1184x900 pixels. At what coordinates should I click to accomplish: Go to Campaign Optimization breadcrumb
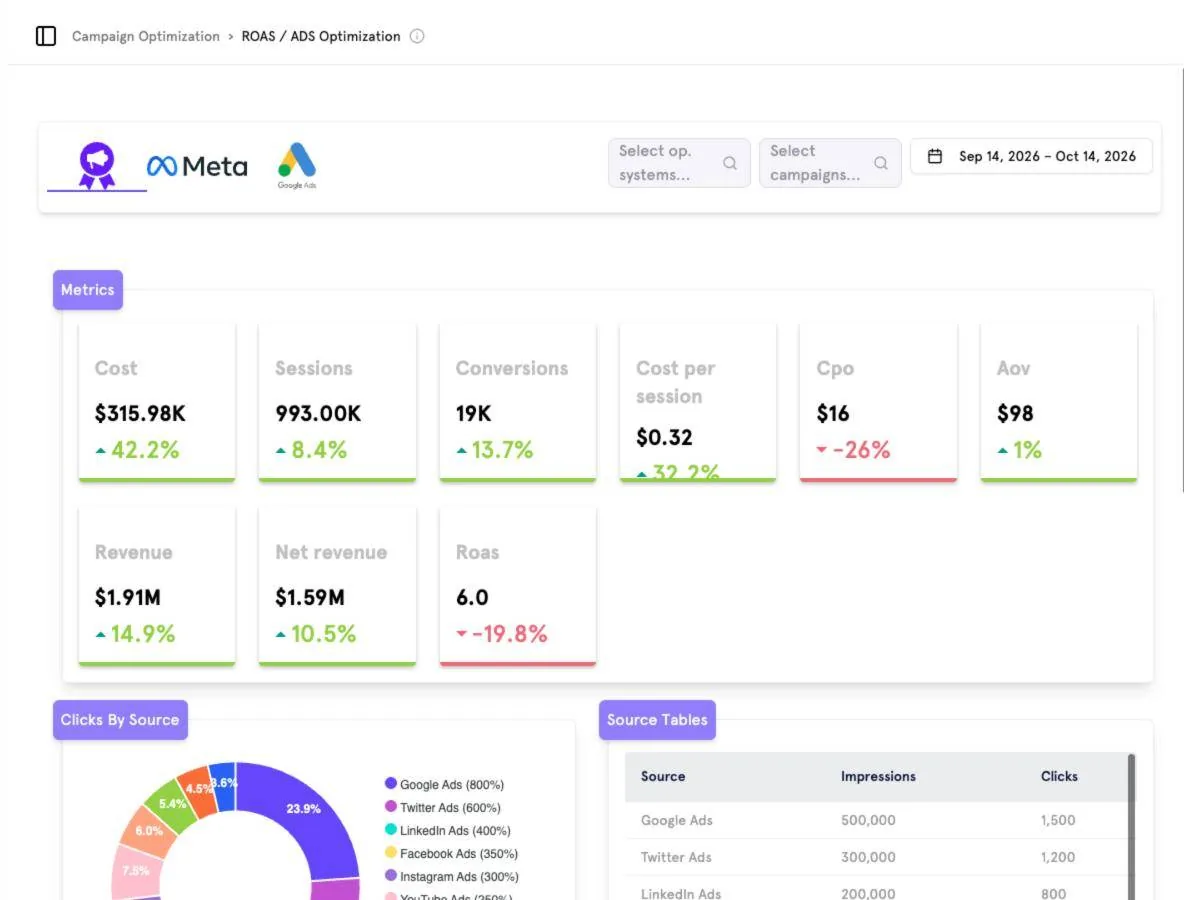pos(146,36)
